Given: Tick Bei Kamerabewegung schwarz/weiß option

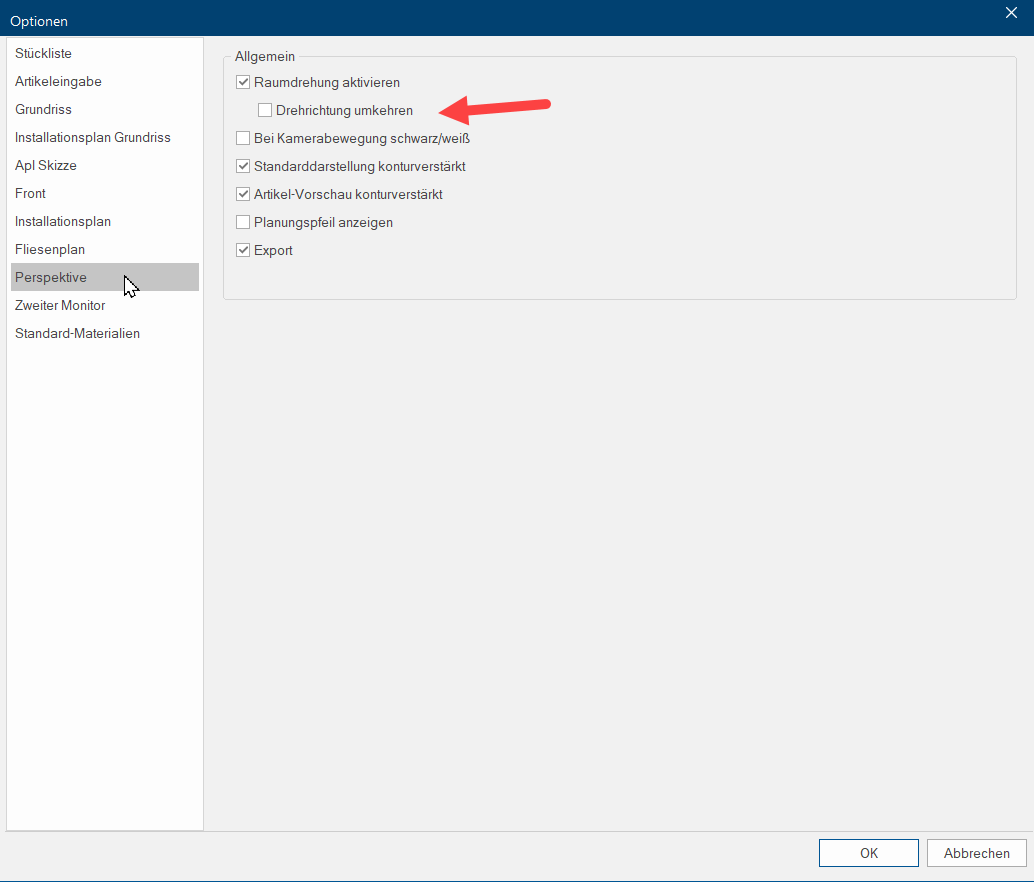Looking at the screenshot, I should (243, 138).
